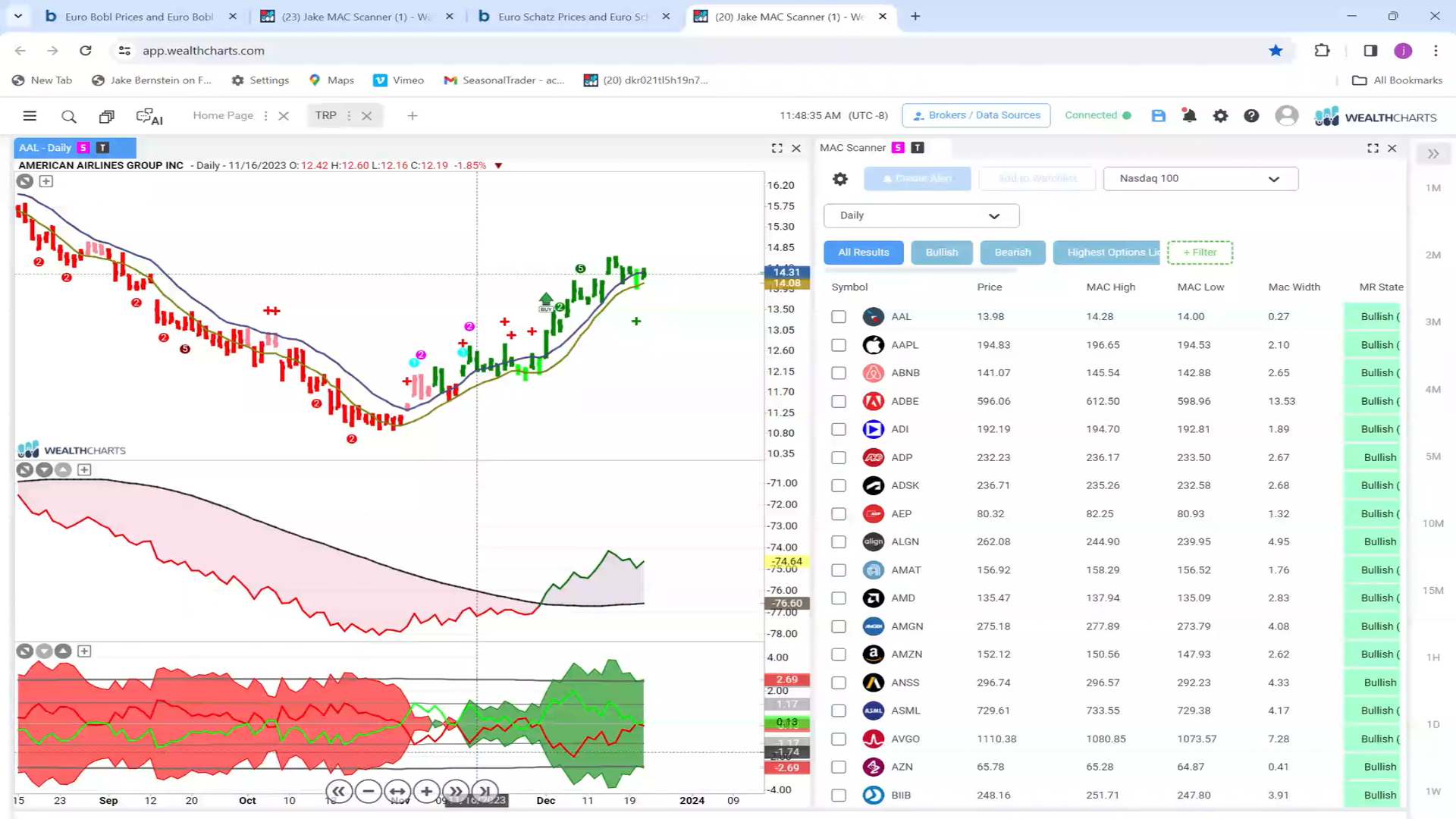Open the chart header red triangle dropdown
Screen dimensions: 1456x819
click(498, 165)
